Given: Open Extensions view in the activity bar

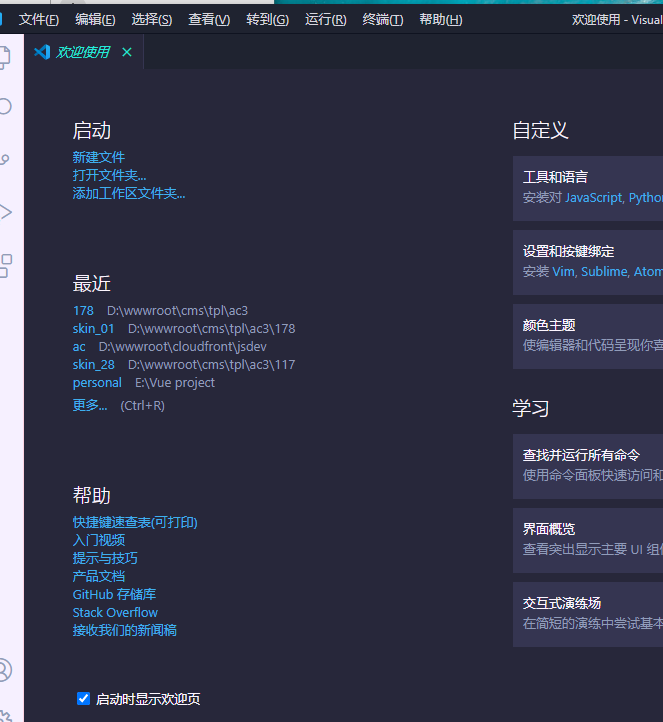Looking at the screenshot, I should (6, 266).
